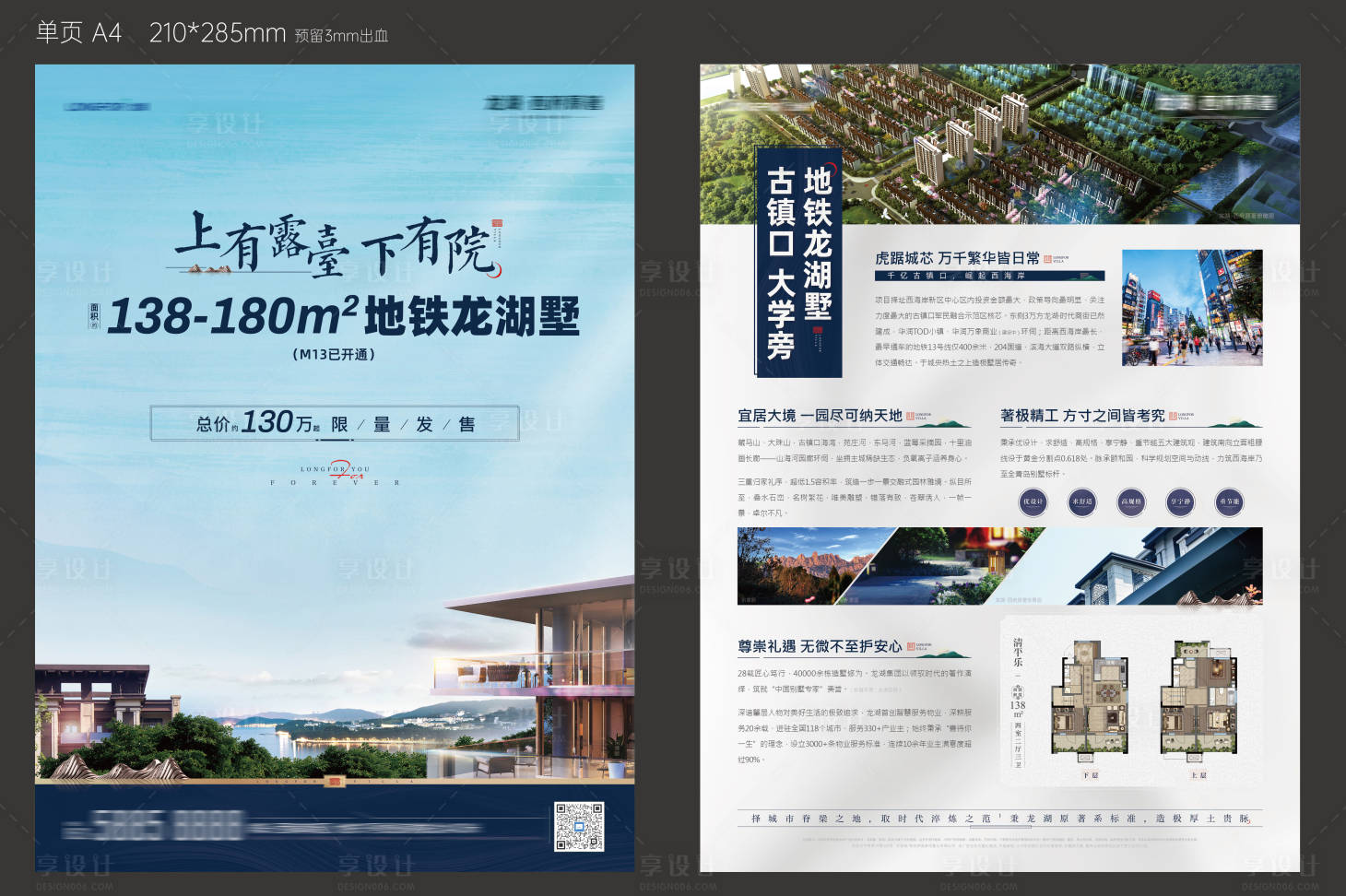
Task: Click the '单页 A4 210*285mm' header text
Action: pyautogui.click(x=160, y=32)
